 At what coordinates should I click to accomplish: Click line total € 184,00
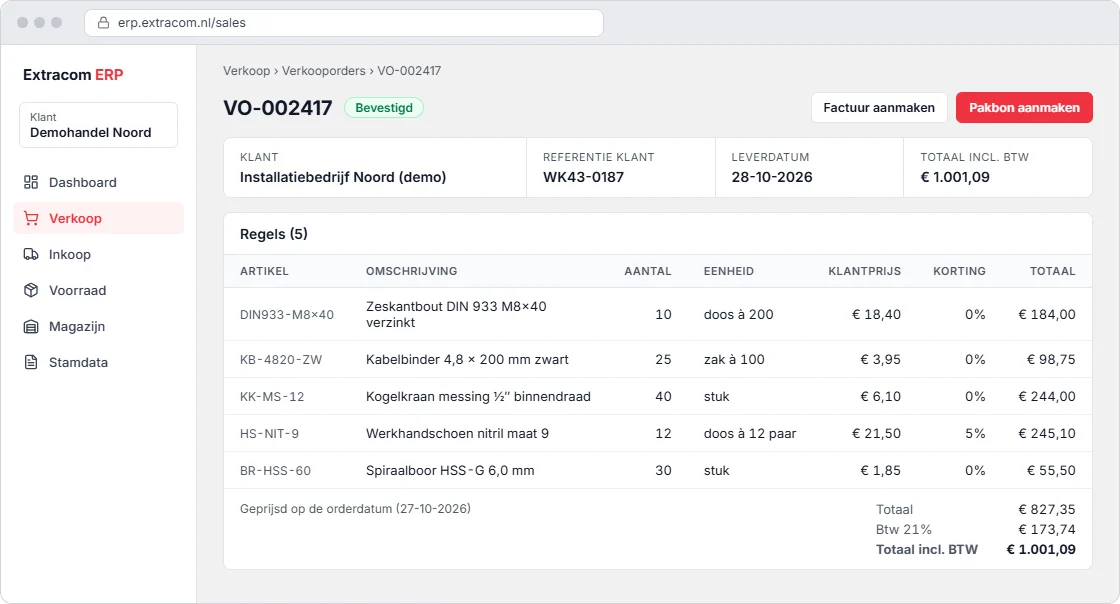[x=1046, y=315]
